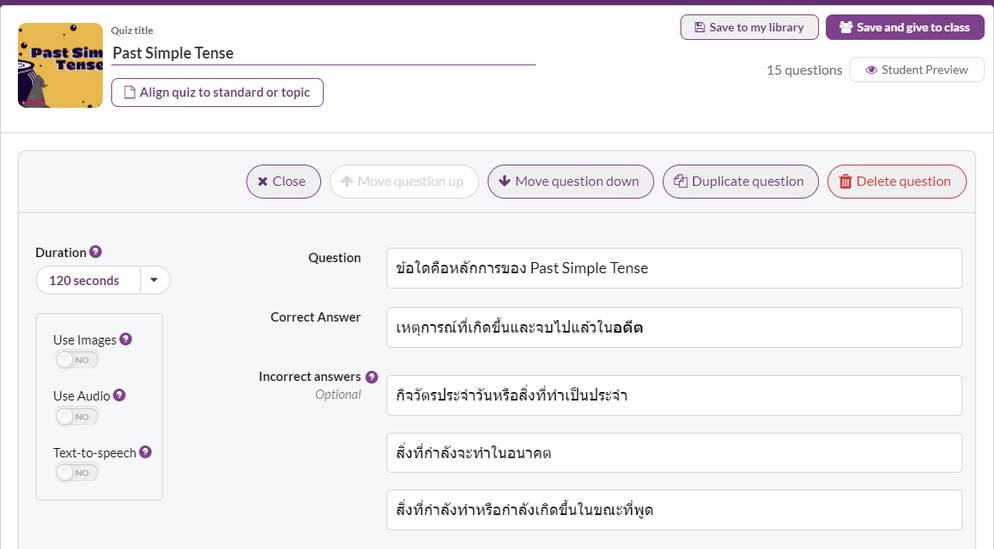Toggle Text-to-speech on
Screen dimensions: 994x549
pyautogui.click(x=77, y=472)
